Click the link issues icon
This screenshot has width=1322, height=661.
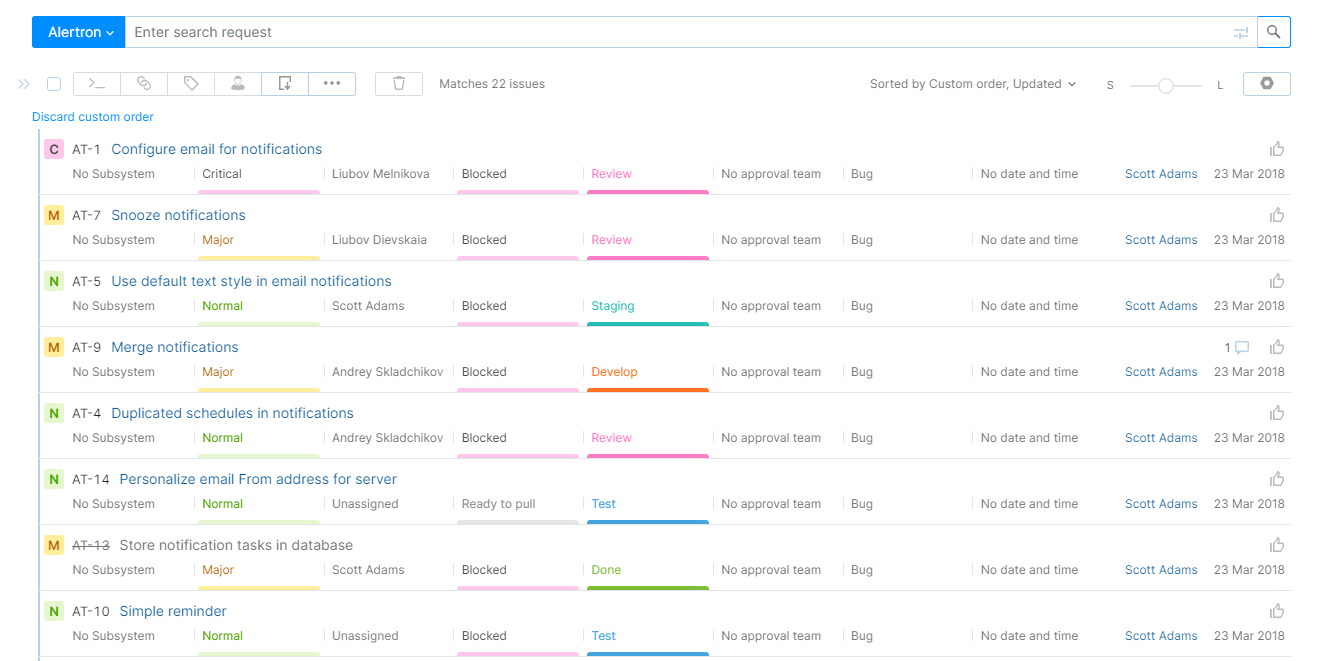tap(144, 84)
